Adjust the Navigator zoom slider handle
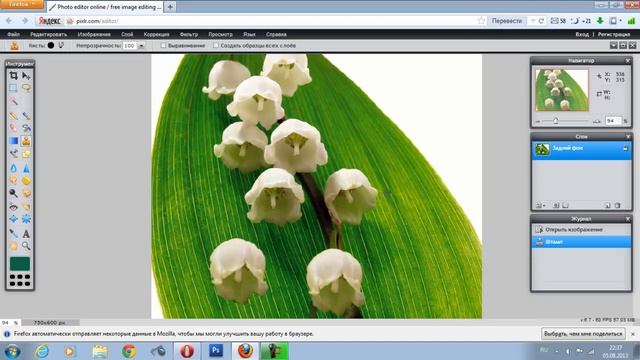 pyautogui.click(x=556, y=121)
